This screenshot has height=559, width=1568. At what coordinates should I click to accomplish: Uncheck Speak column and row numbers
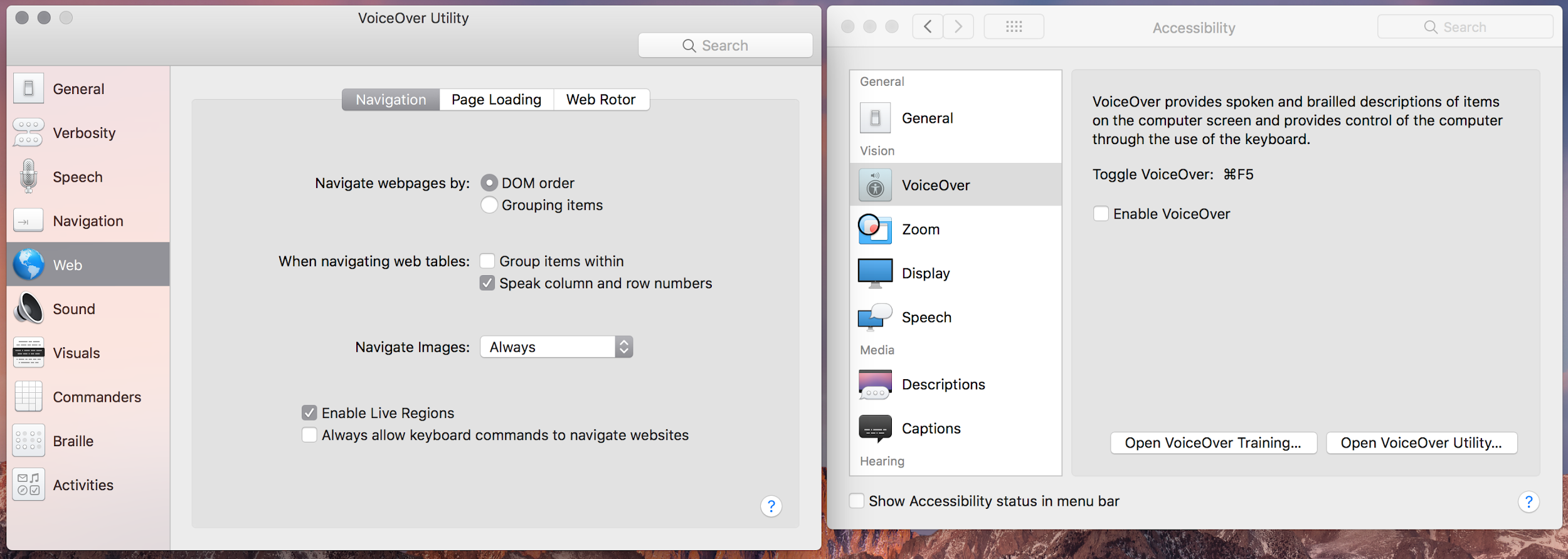tap(487, 283)
